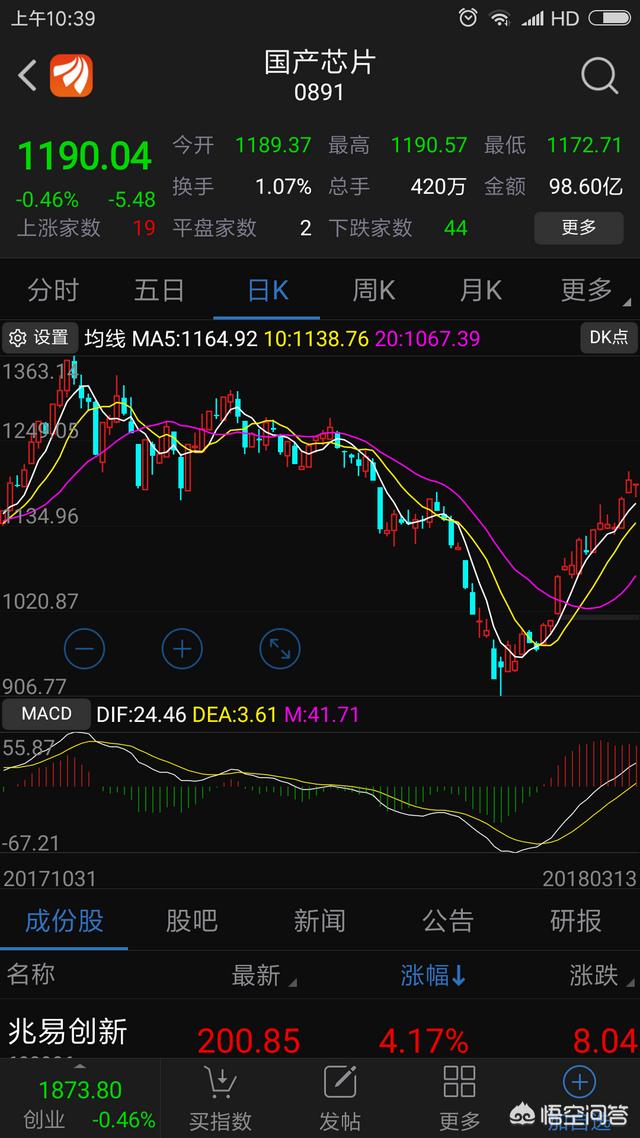Switch to 周K tab
This screenshot has width=640, height=1138.
373,290
